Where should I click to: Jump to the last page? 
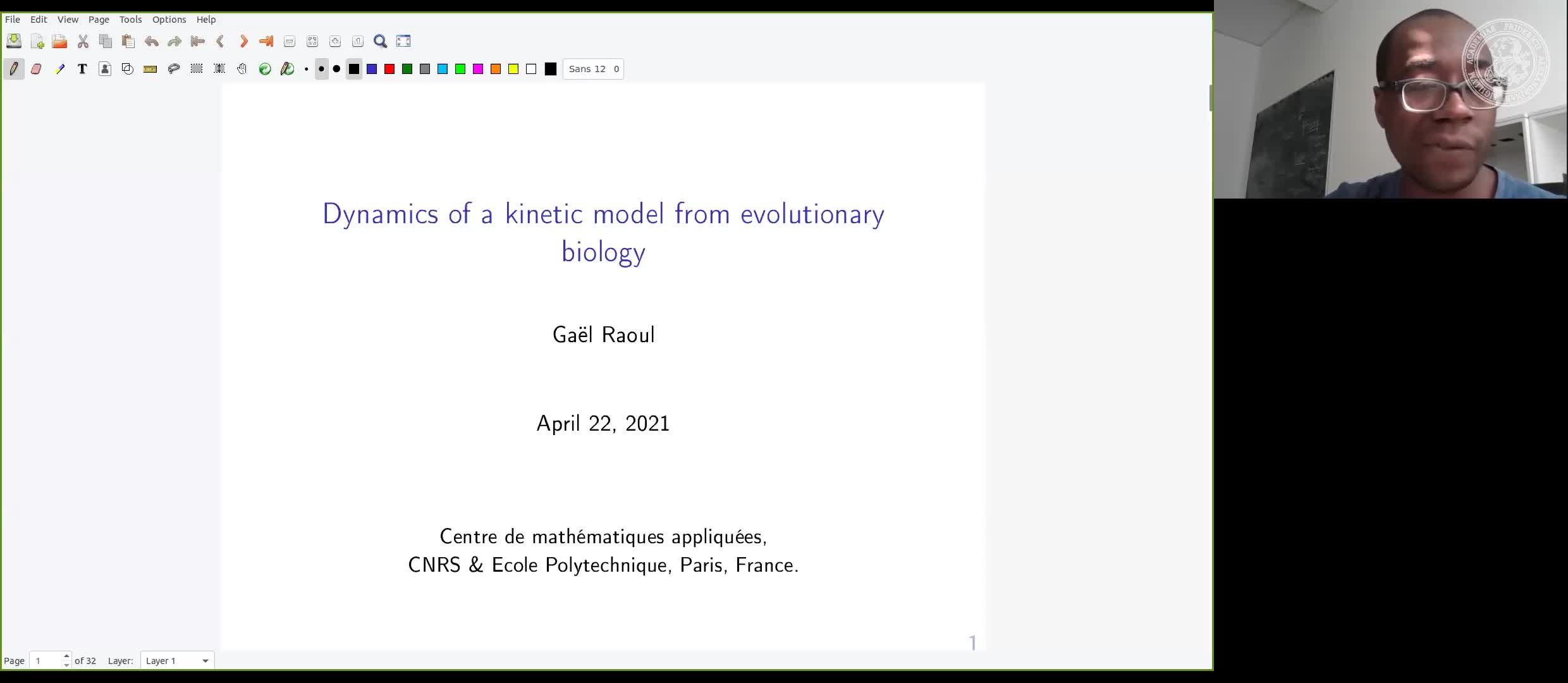[x=265, y=41]
